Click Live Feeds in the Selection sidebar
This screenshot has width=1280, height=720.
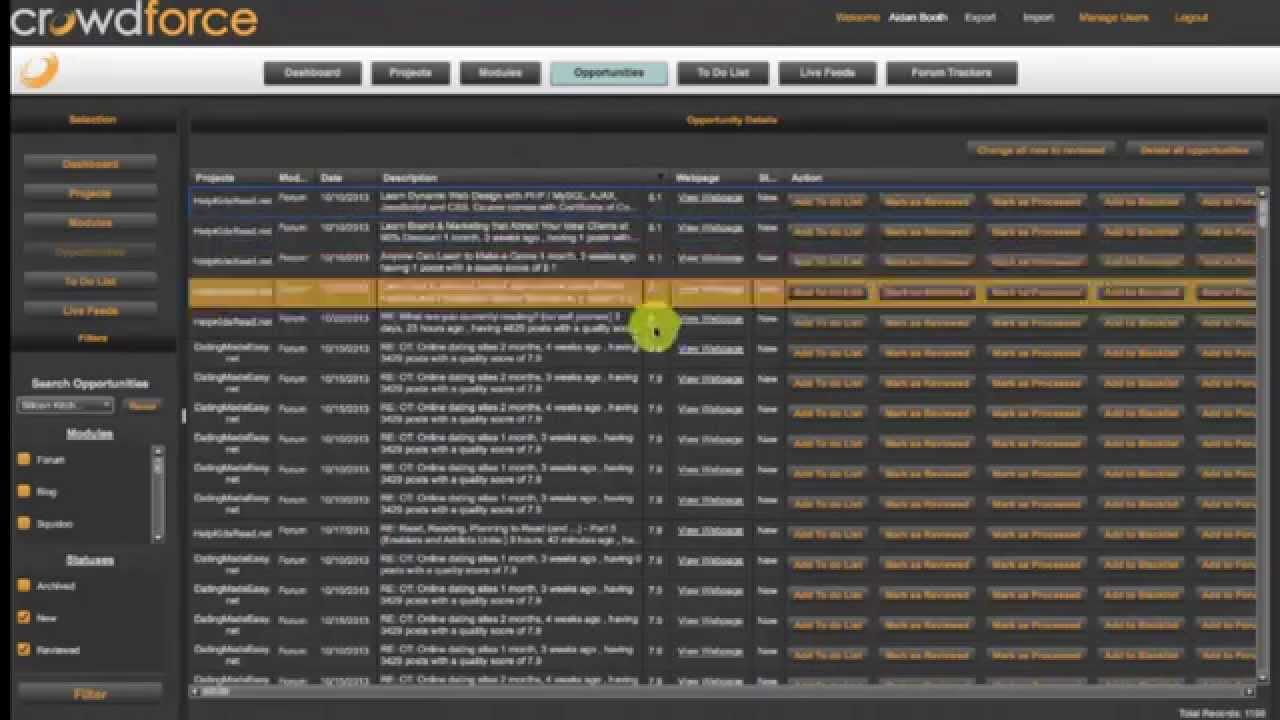pos(90,311)
